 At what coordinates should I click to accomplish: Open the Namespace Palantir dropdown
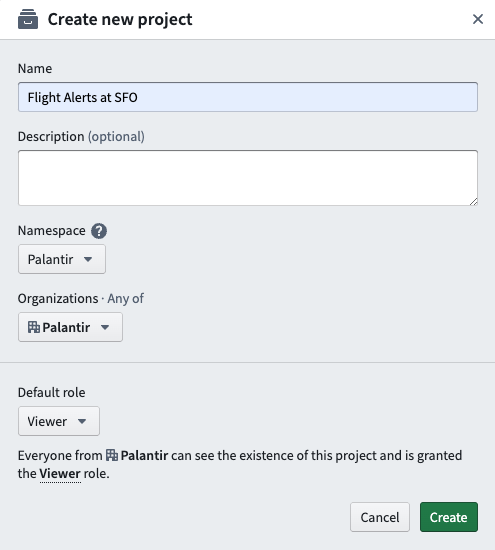tap(62, 259)
